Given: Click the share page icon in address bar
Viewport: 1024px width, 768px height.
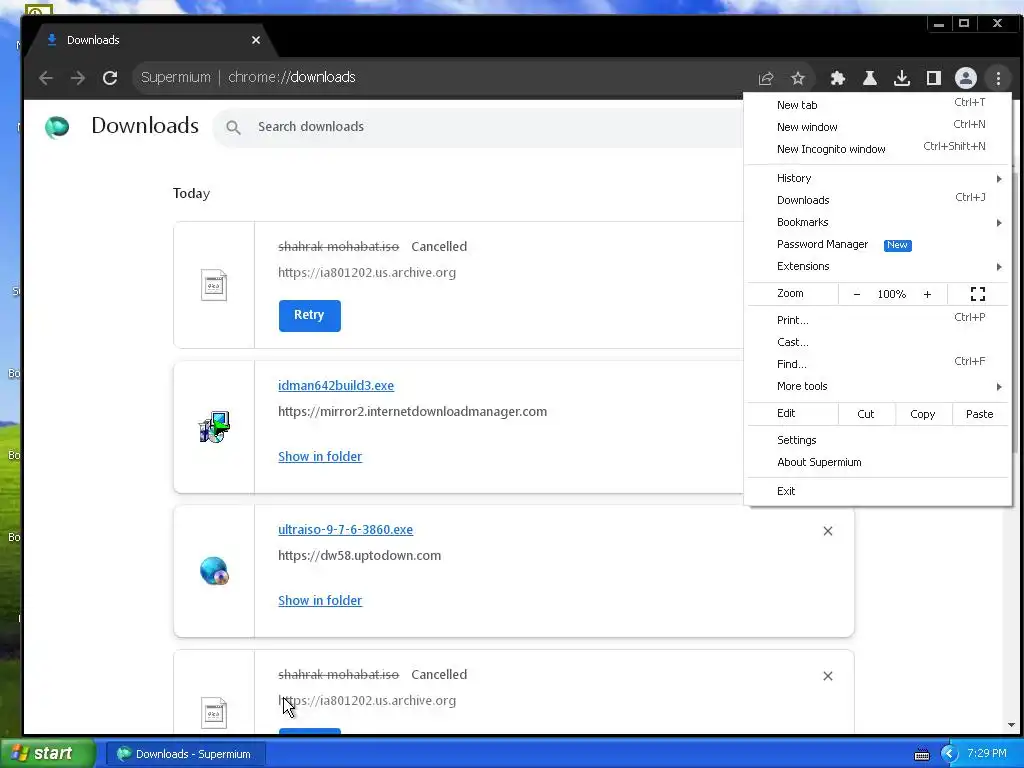Looking at the screenshot, I should [x=766, y=78].
